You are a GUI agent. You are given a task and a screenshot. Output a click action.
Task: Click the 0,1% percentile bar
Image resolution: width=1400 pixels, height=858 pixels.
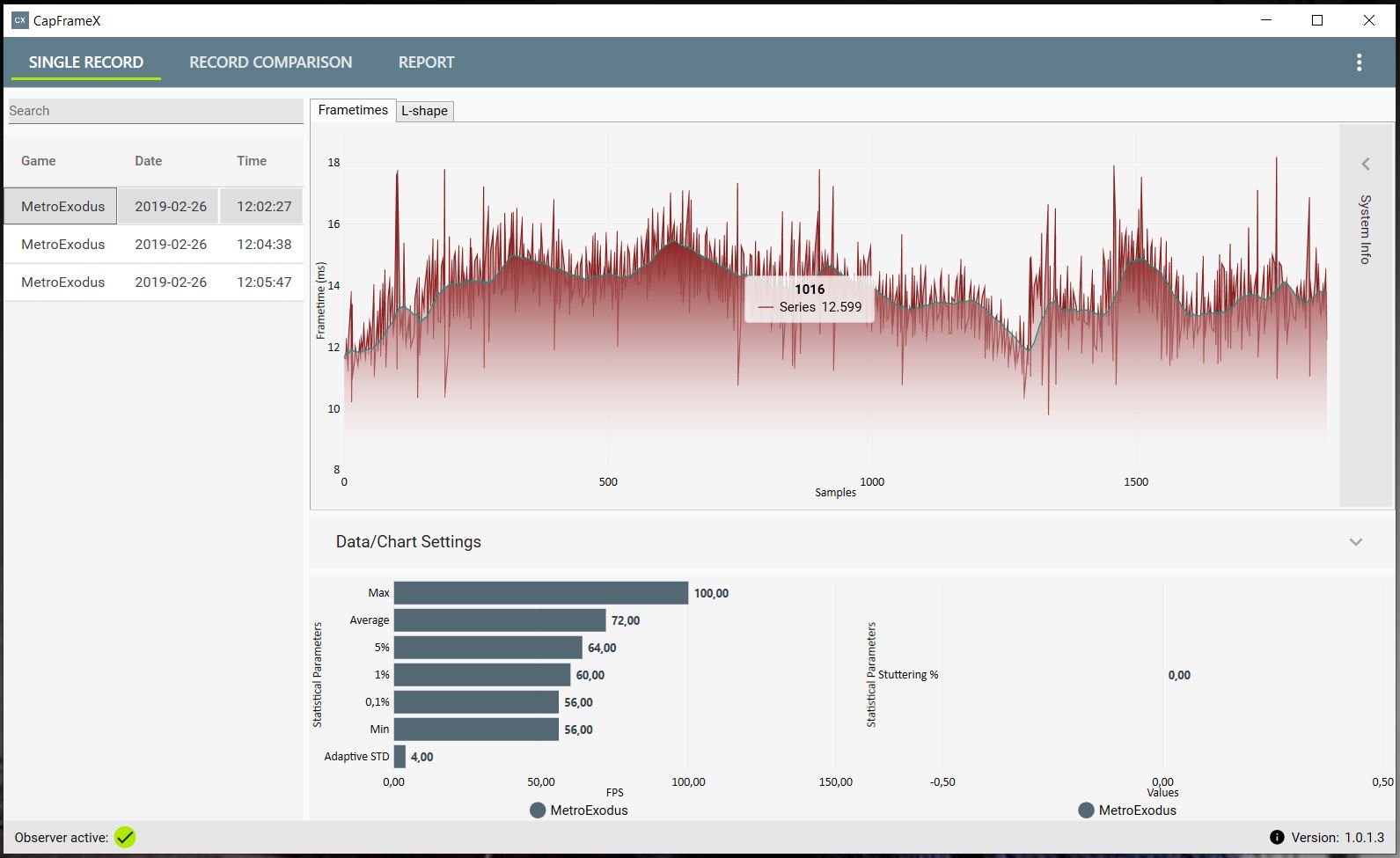(x=476, y=702)
